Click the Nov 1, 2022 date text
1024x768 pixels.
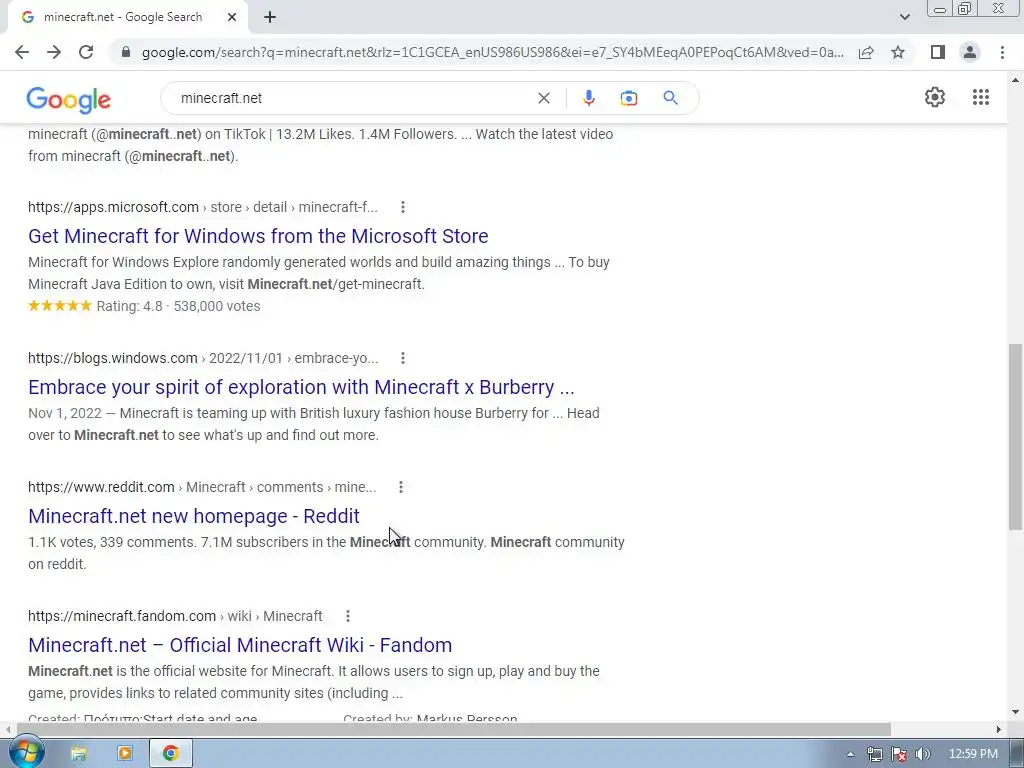tap(65, 413)
